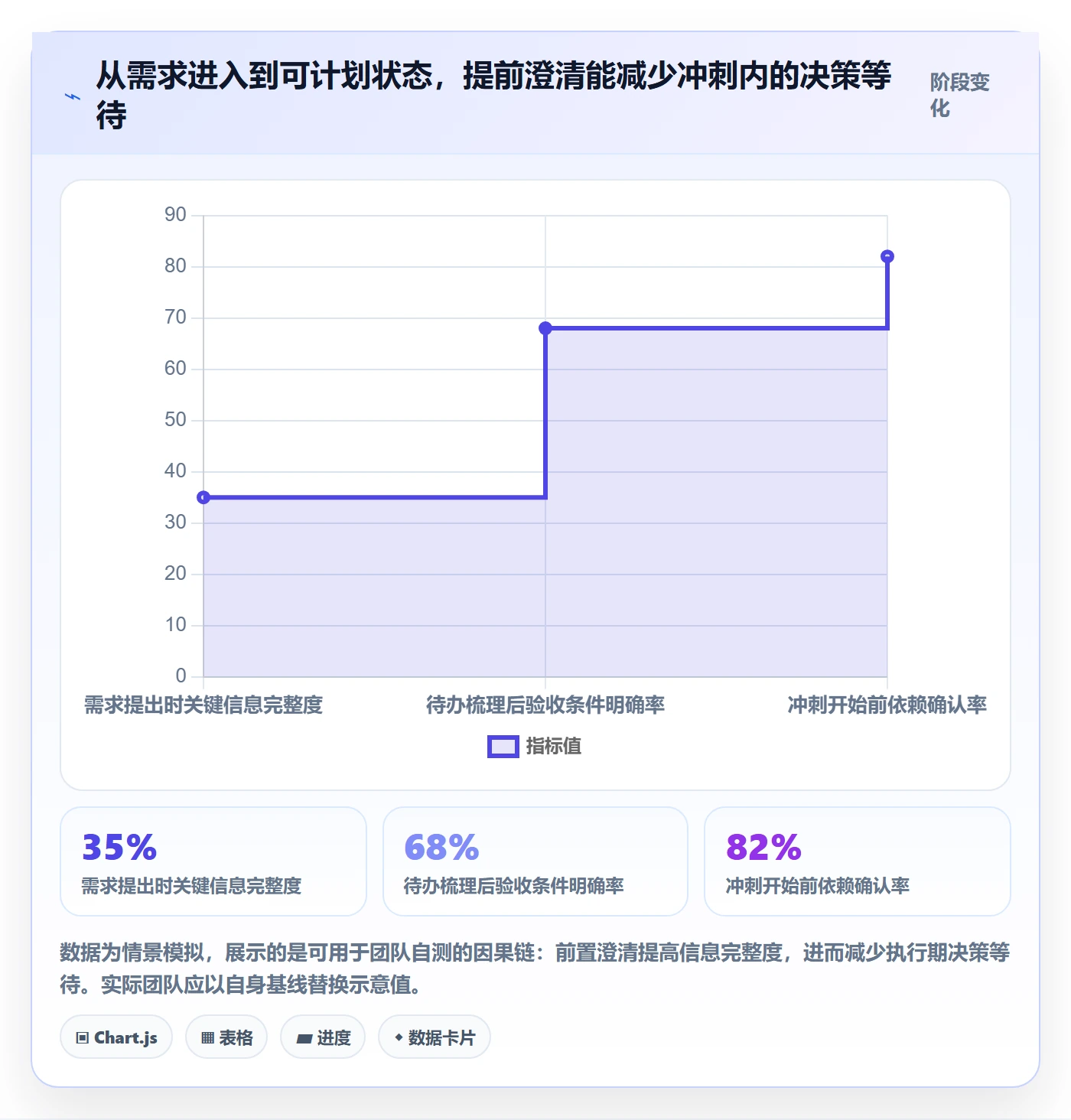Click the footnote paragraph starting 数据为情景模拟
This screenshot has height=1120, width=1071.
click(x=535, y=969)
